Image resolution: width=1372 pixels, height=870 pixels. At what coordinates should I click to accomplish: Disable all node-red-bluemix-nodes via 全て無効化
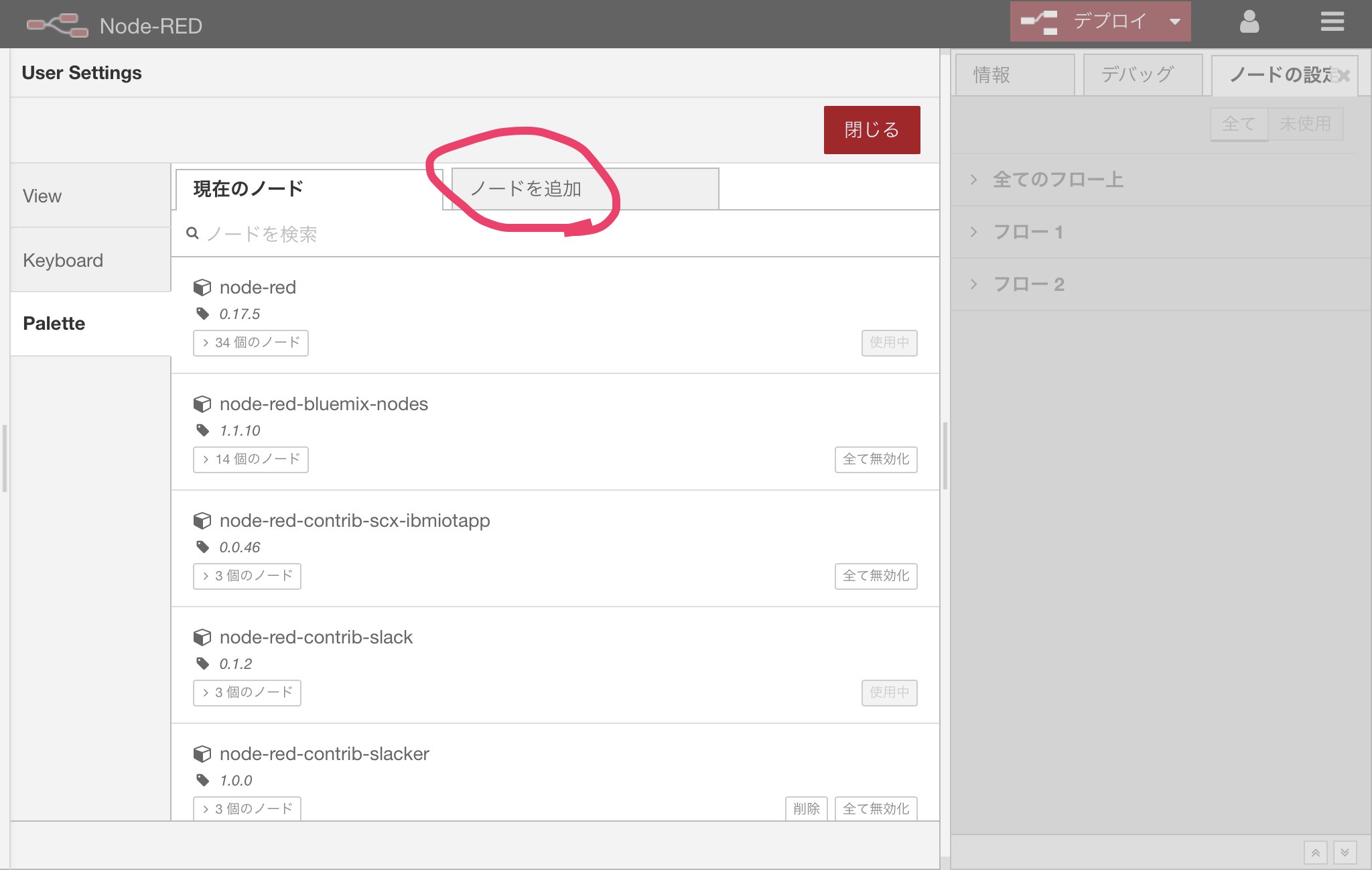click(876, 460)
